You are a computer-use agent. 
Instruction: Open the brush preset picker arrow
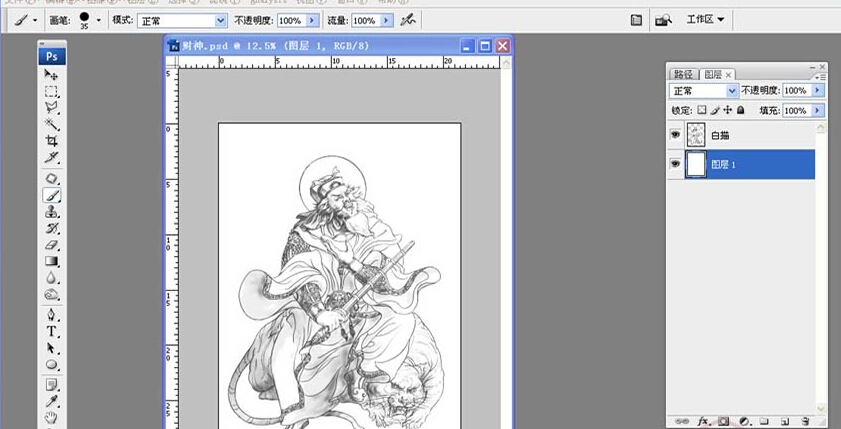pos(99,21)
